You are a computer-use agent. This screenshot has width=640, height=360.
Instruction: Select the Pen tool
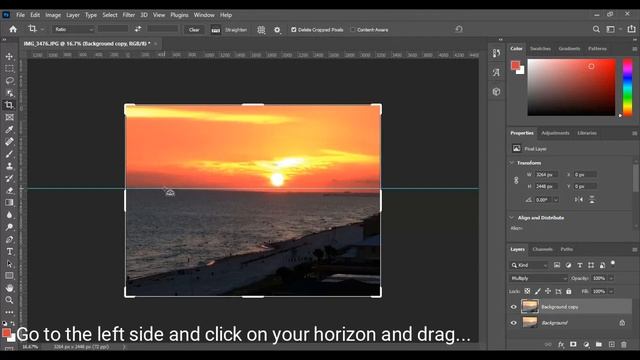click(9, 239)
